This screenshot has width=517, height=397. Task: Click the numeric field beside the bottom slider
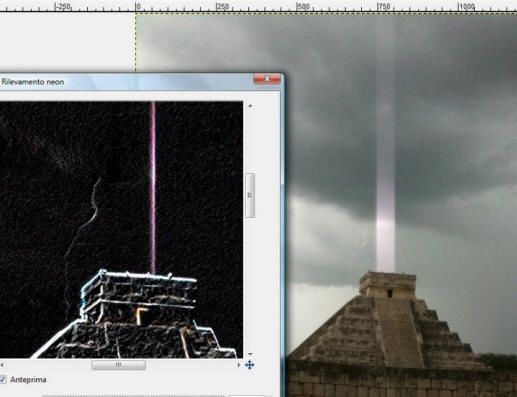coord(246,396)
